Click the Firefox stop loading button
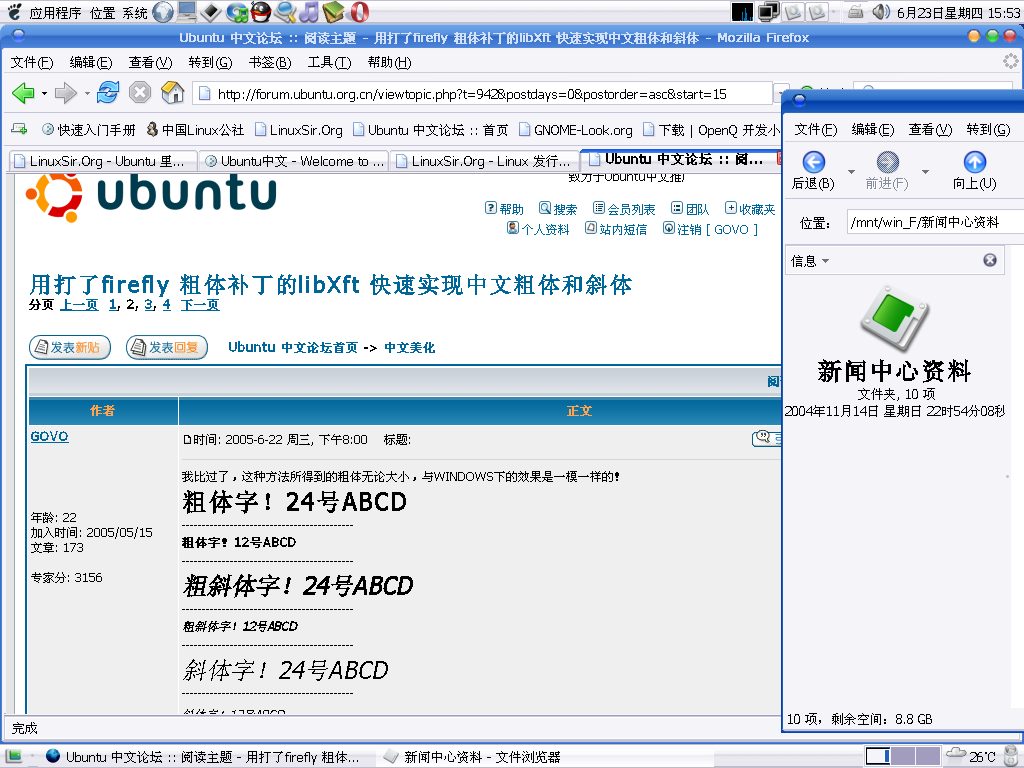 tap(140, 93)
